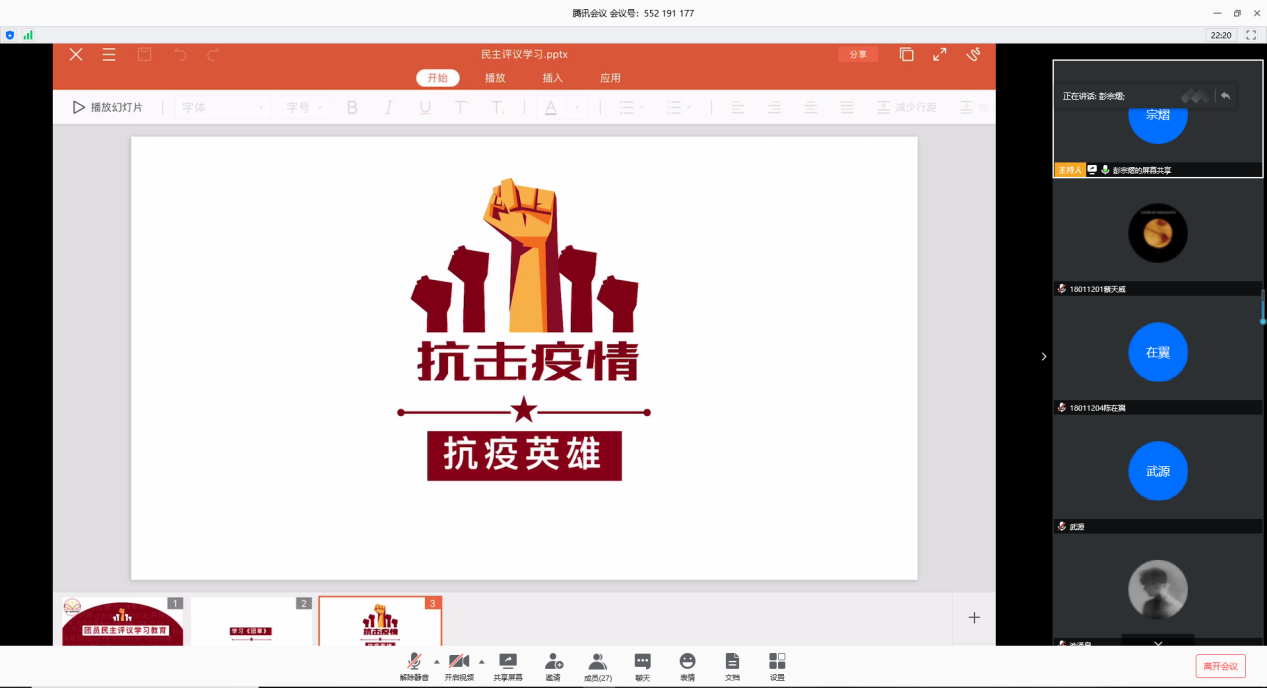Switch to the 播放 tab
Viewport: 1267px width, 688px height.
495,78
